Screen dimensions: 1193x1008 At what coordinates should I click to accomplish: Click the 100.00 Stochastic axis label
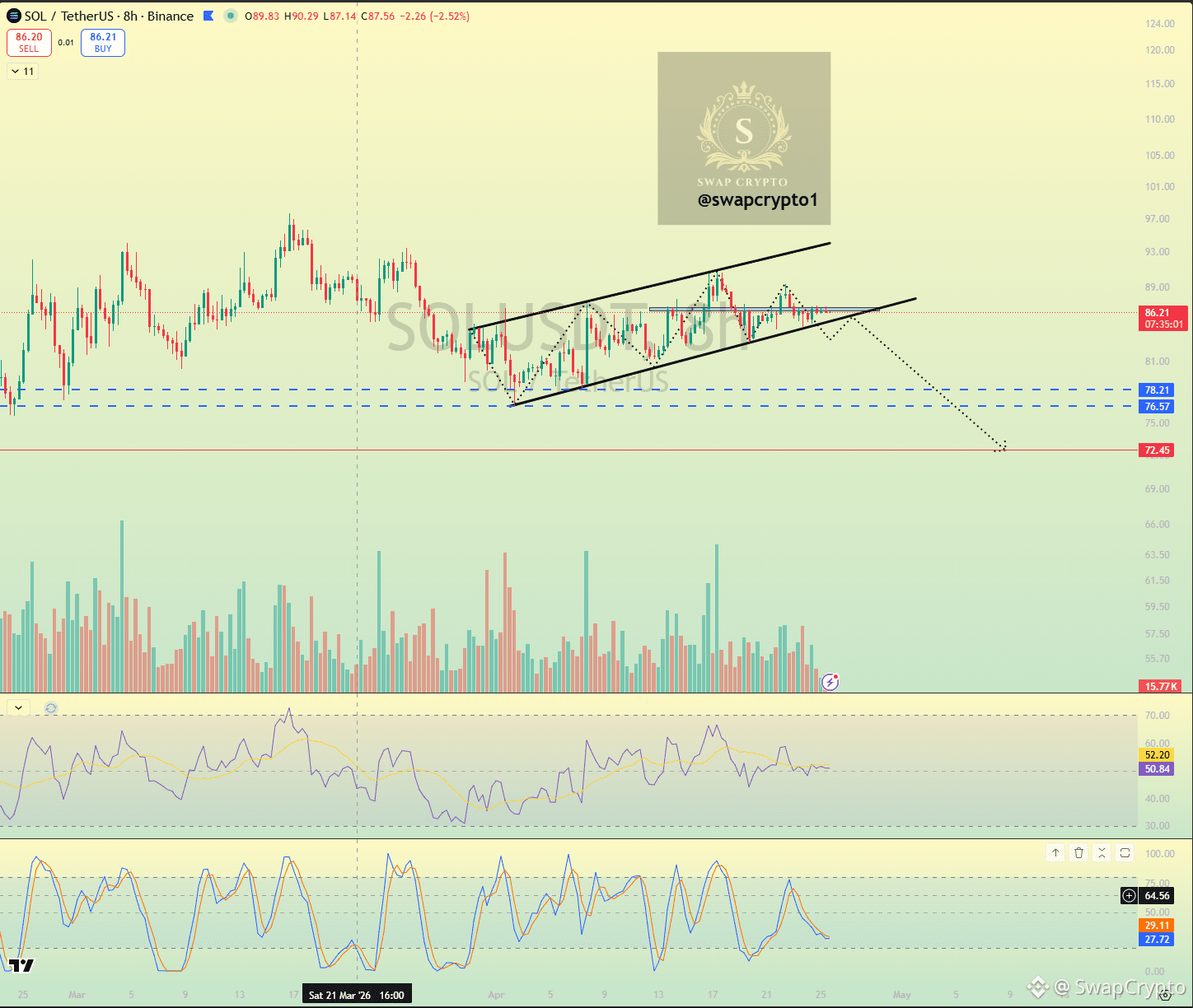tap(1160, 854)
